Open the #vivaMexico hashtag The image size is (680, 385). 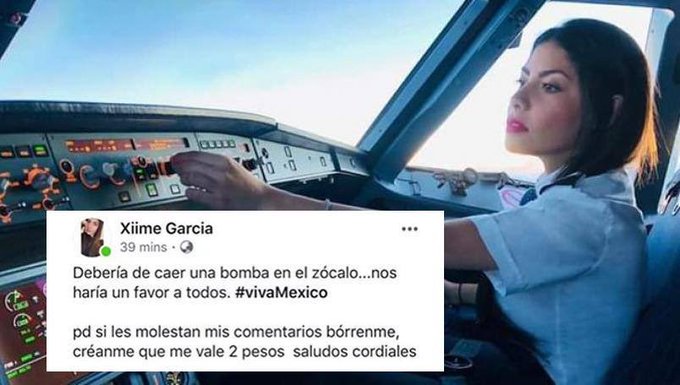point(281,293)
